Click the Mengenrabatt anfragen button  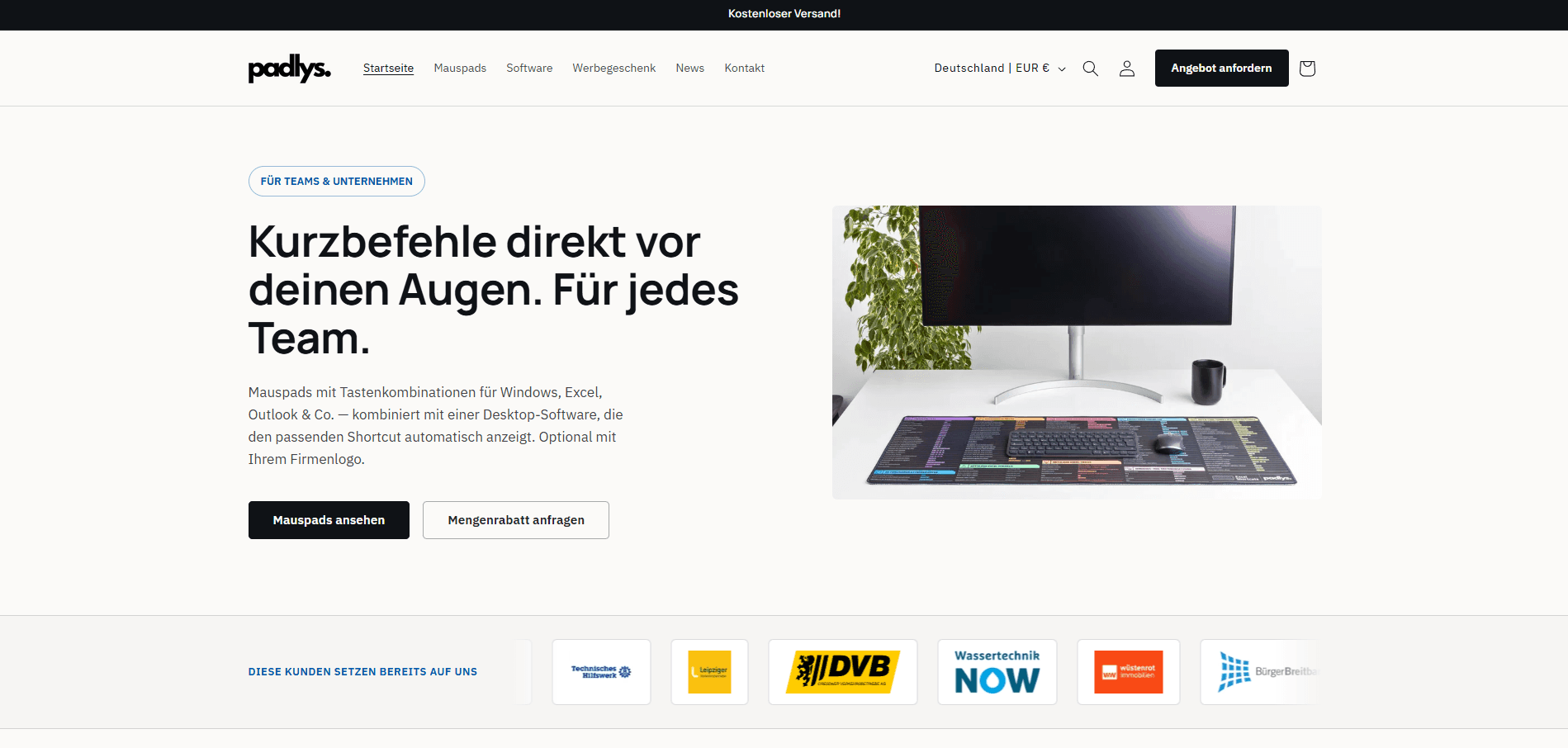(516, 520)
